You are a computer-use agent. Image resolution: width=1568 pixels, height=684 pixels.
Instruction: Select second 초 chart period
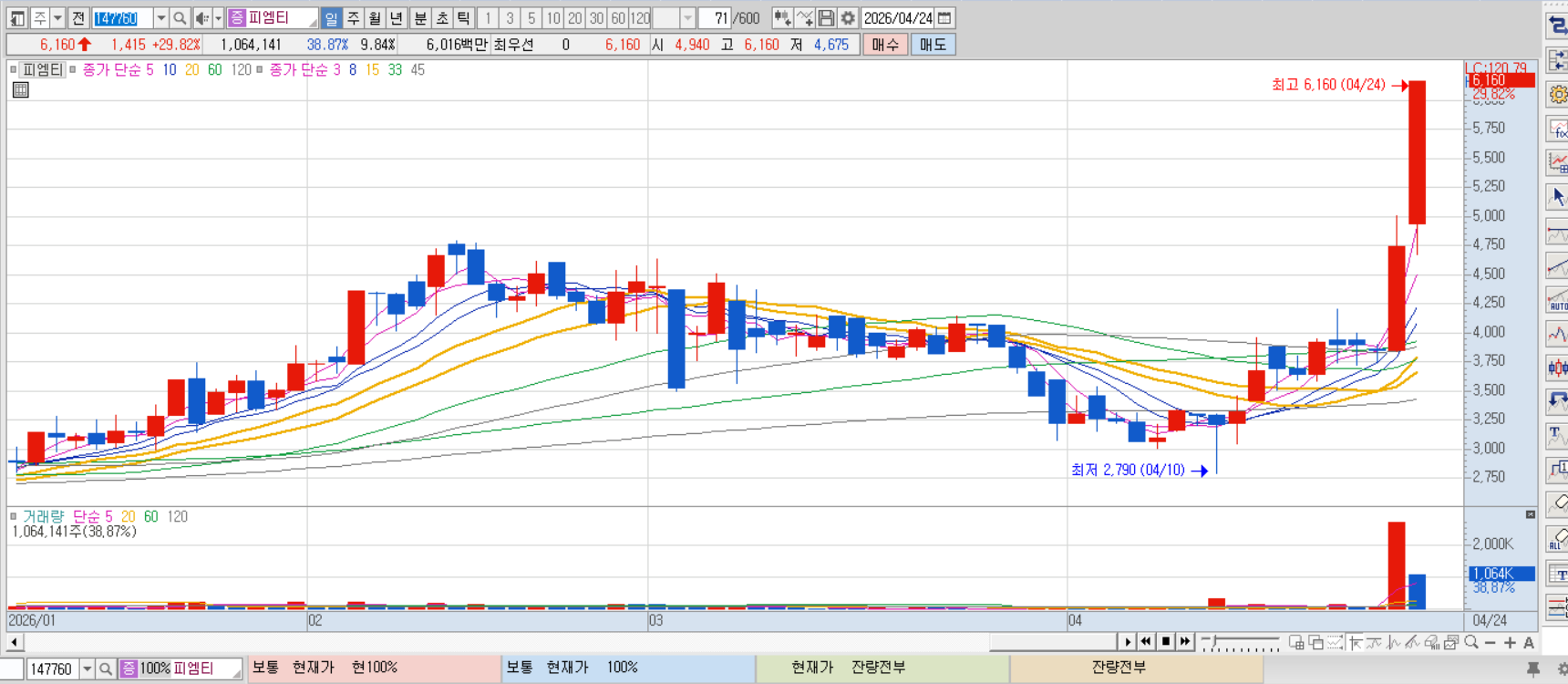[x=442, y=18]
